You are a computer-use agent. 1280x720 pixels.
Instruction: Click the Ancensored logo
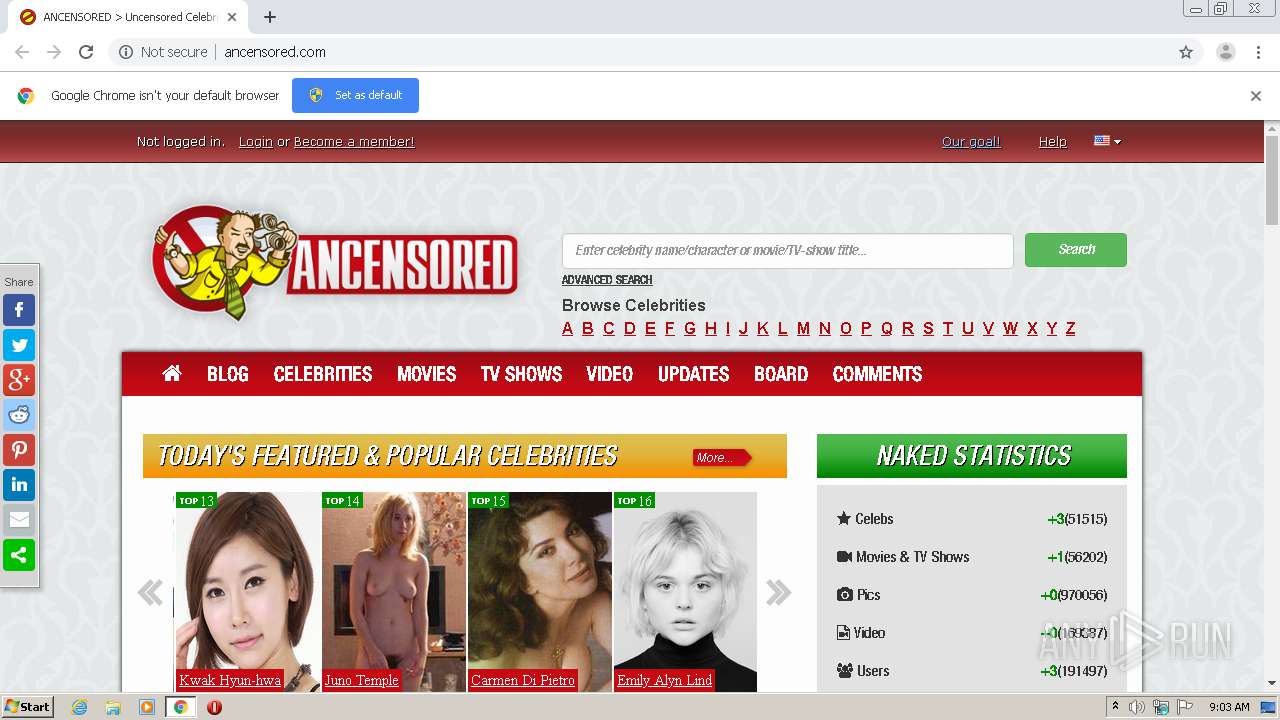tap(335, 262)
